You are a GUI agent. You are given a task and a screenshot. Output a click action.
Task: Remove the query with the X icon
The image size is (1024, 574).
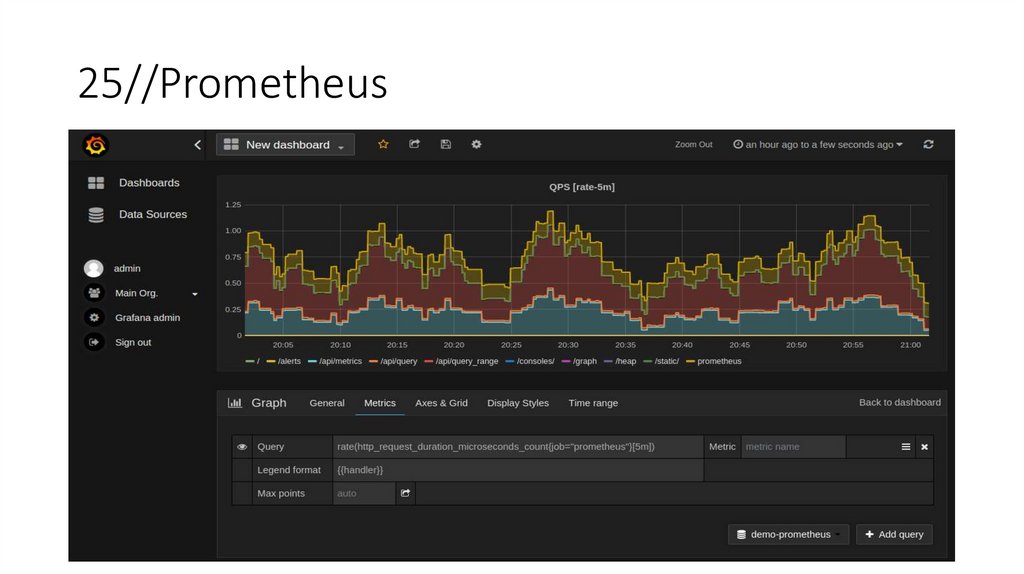click(925, 447)
